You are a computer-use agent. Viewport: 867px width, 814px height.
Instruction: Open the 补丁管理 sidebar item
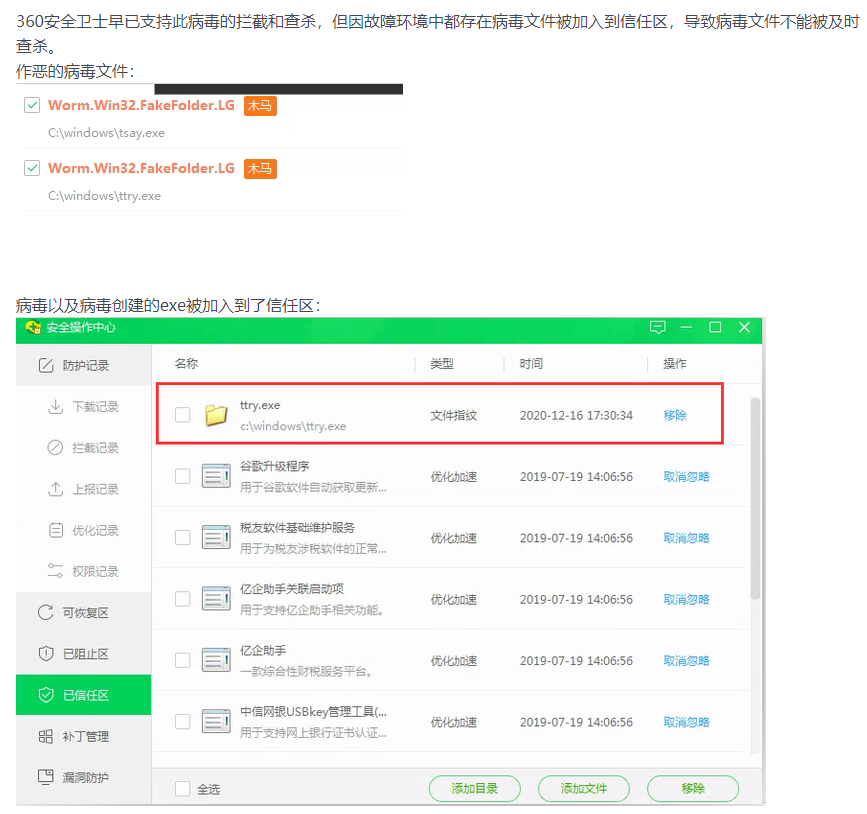83,737
